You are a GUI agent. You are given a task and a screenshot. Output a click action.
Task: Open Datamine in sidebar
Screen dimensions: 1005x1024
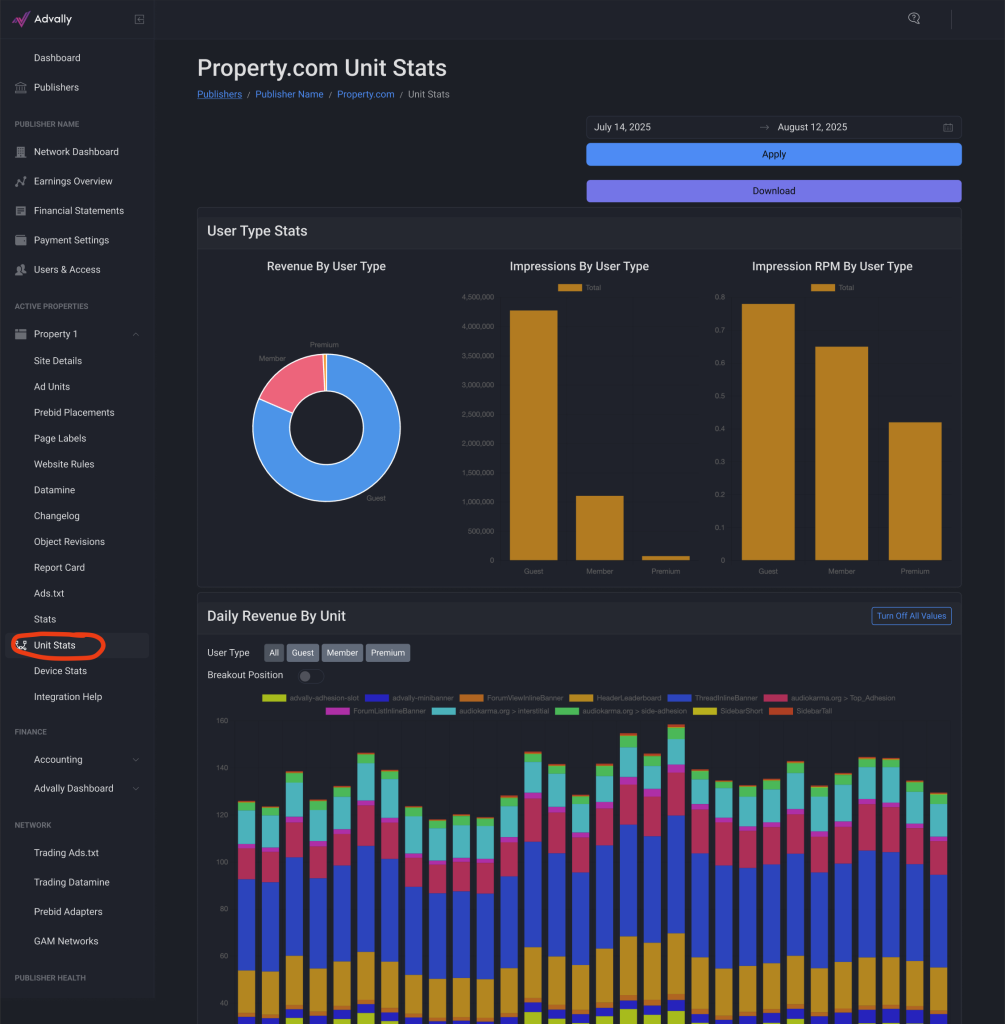(54, 490)
